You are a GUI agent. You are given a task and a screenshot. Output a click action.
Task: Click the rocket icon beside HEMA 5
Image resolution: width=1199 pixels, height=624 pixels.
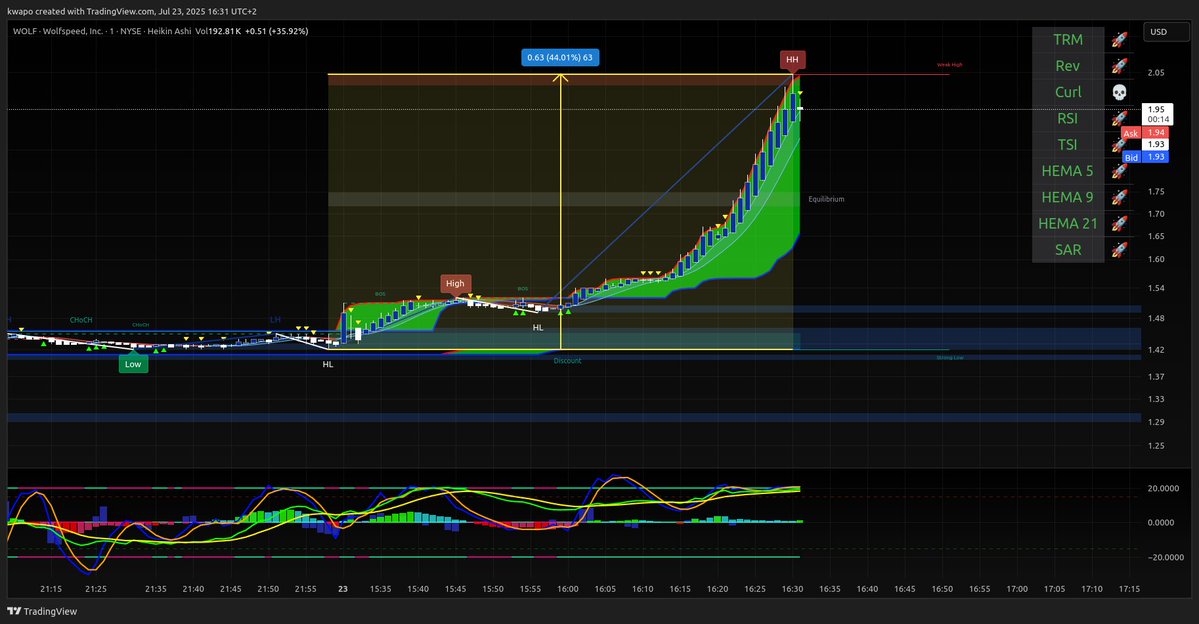click(1119, 171)
